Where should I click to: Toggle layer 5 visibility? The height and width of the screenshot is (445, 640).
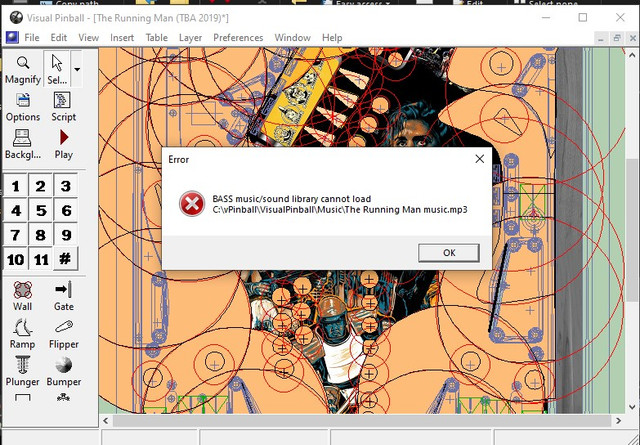point(40,211)
